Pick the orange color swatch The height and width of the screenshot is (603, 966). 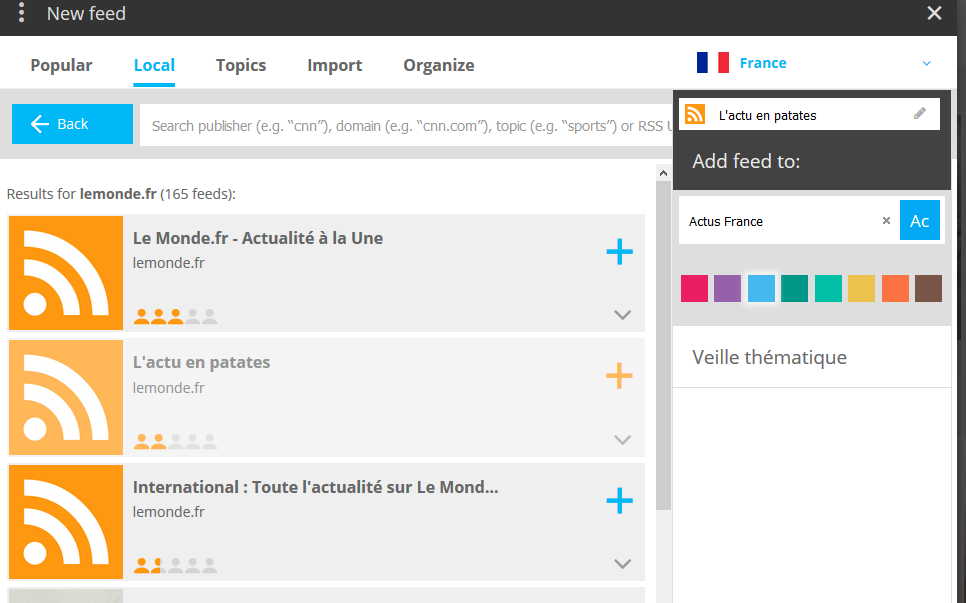point(895,288)
